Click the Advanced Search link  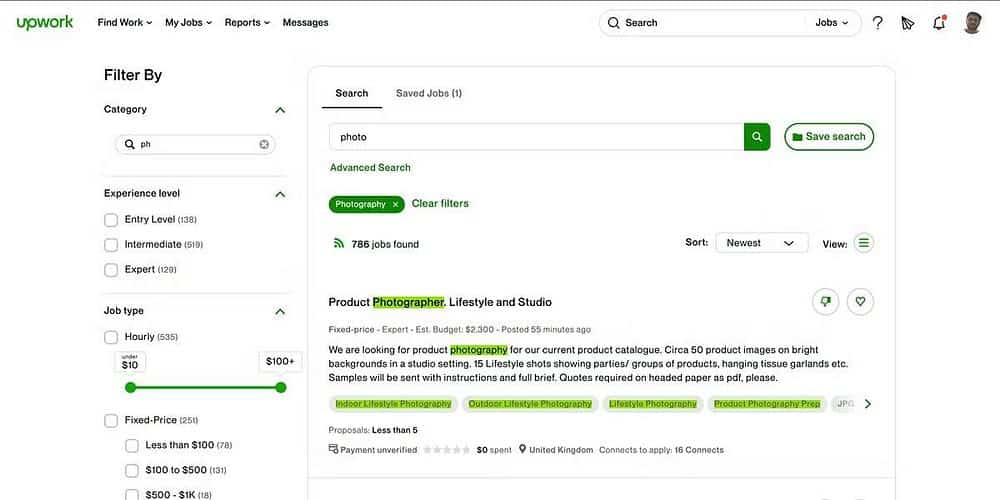pyautogui.click(x=370, y=168)
